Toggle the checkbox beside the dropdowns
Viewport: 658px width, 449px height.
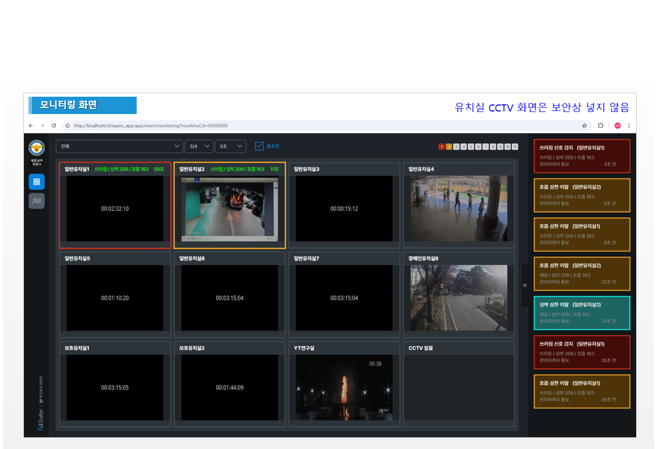(259, 146)
